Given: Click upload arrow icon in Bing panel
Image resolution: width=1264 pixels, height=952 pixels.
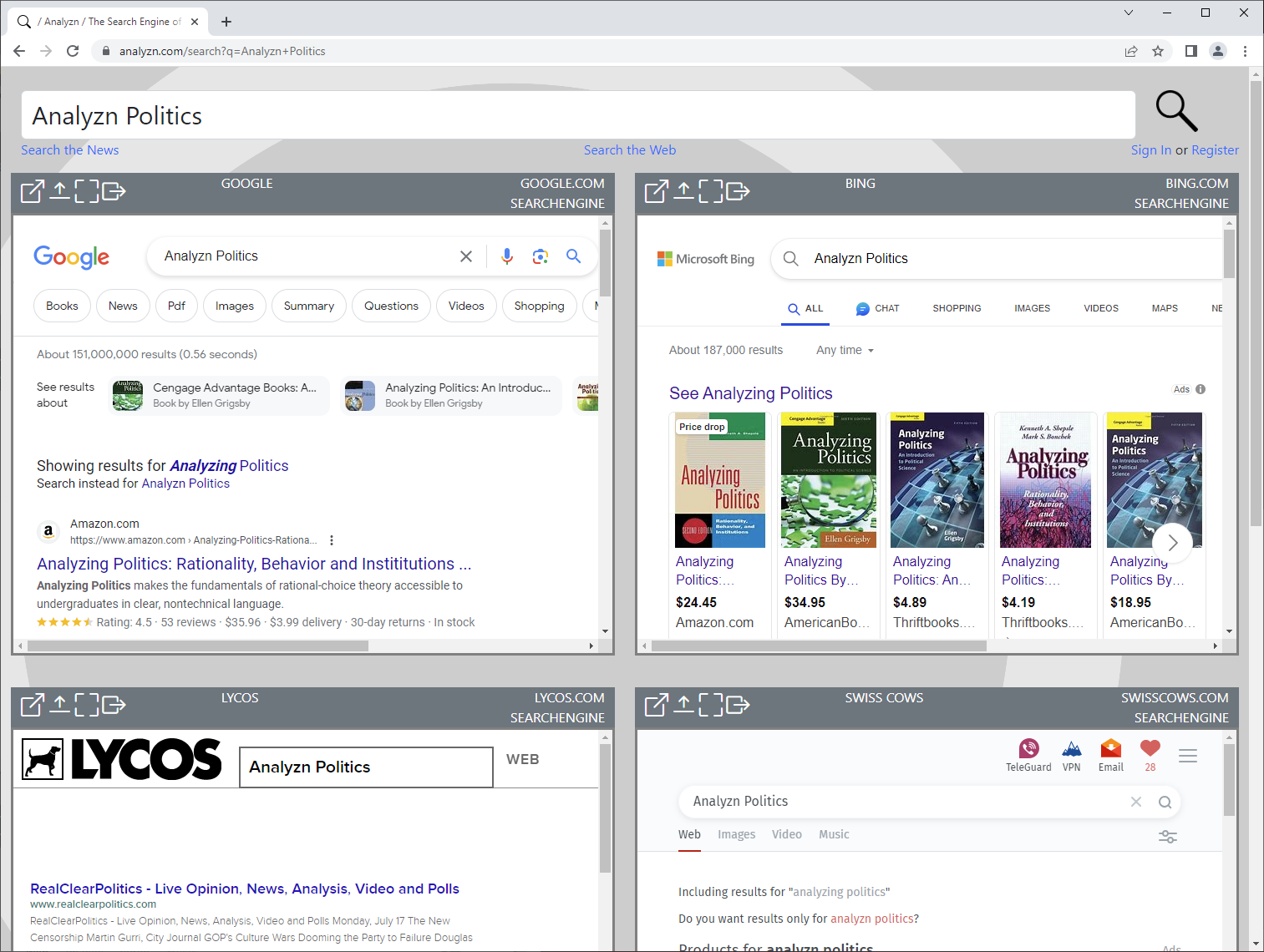Looking at the screenshot, I should point(683,191).
